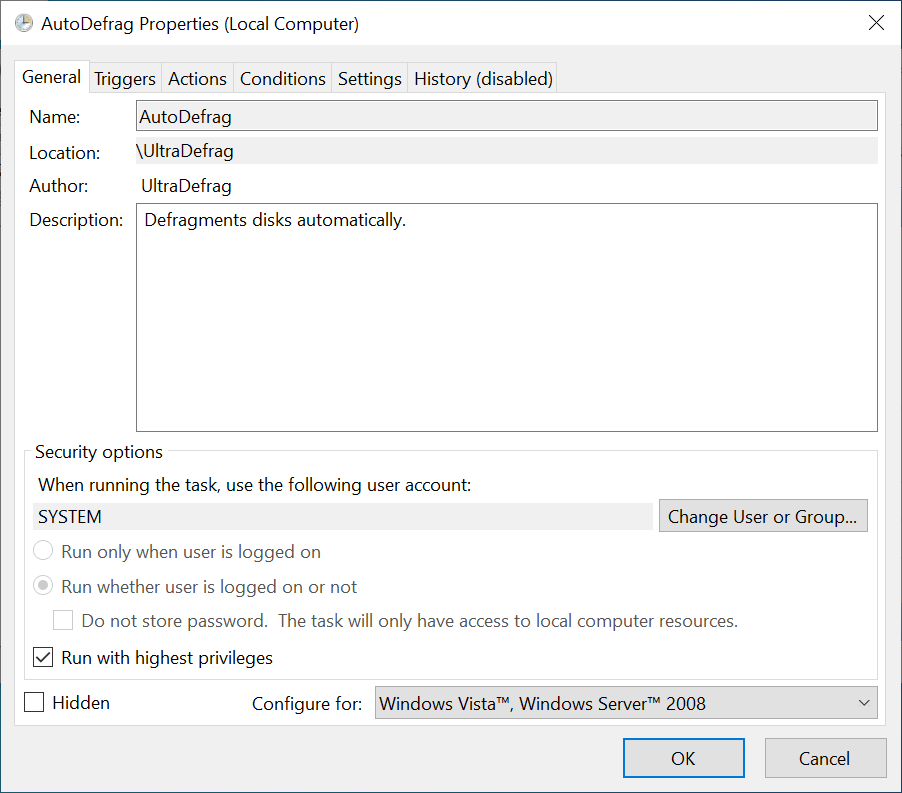The width and height of the screenshot is (902, 793).
Task: Switch to the Conditions tab
Action: (x=283, y=78)
